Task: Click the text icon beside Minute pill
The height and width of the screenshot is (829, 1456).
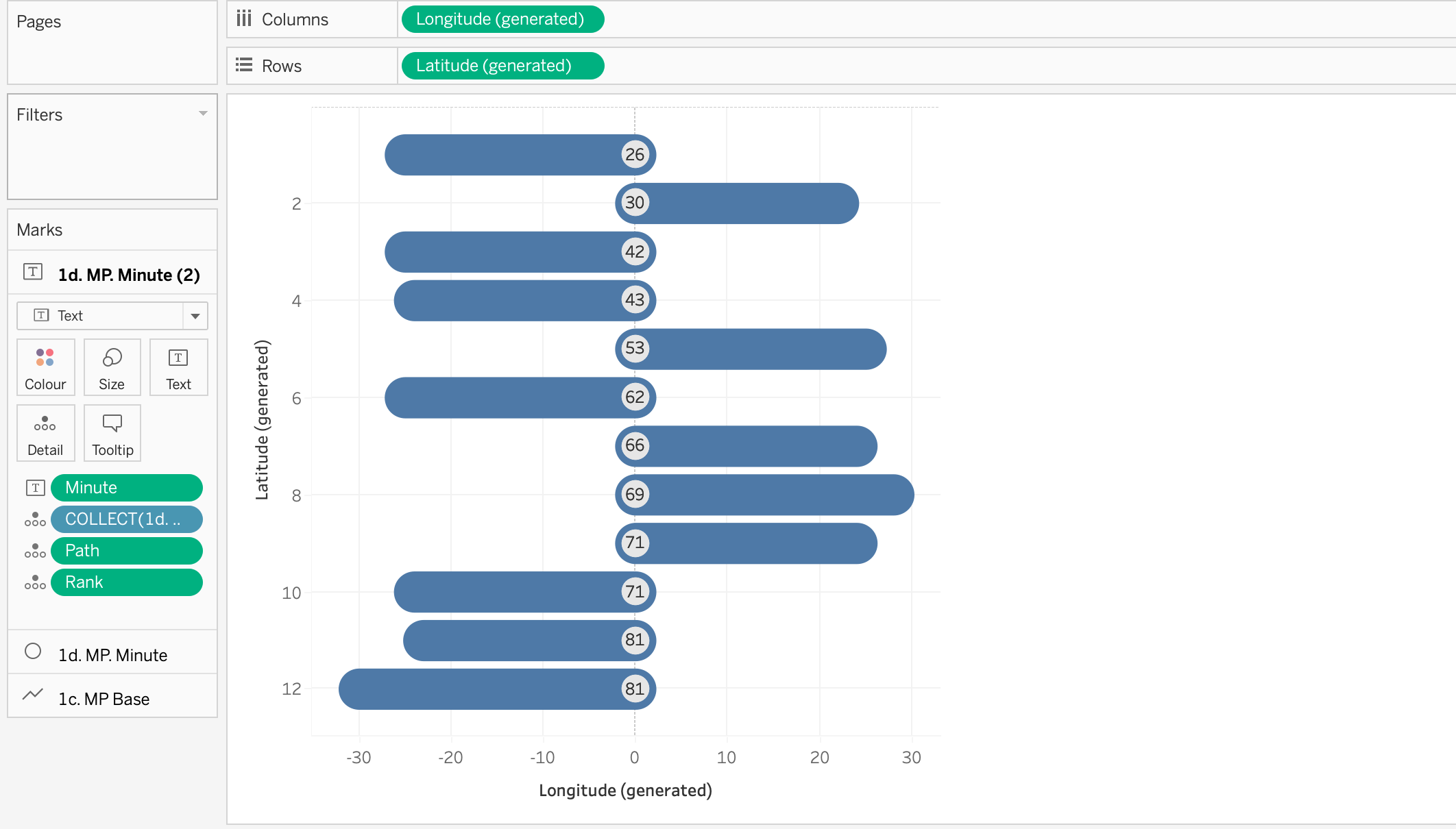Action: 35,488
